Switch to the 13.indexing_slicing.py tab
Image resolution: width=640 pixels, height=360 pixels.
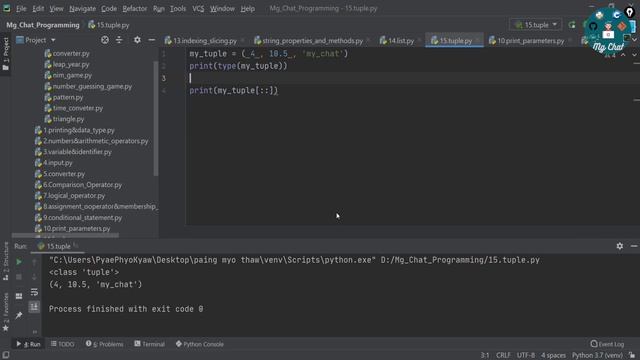click(201, 40)
